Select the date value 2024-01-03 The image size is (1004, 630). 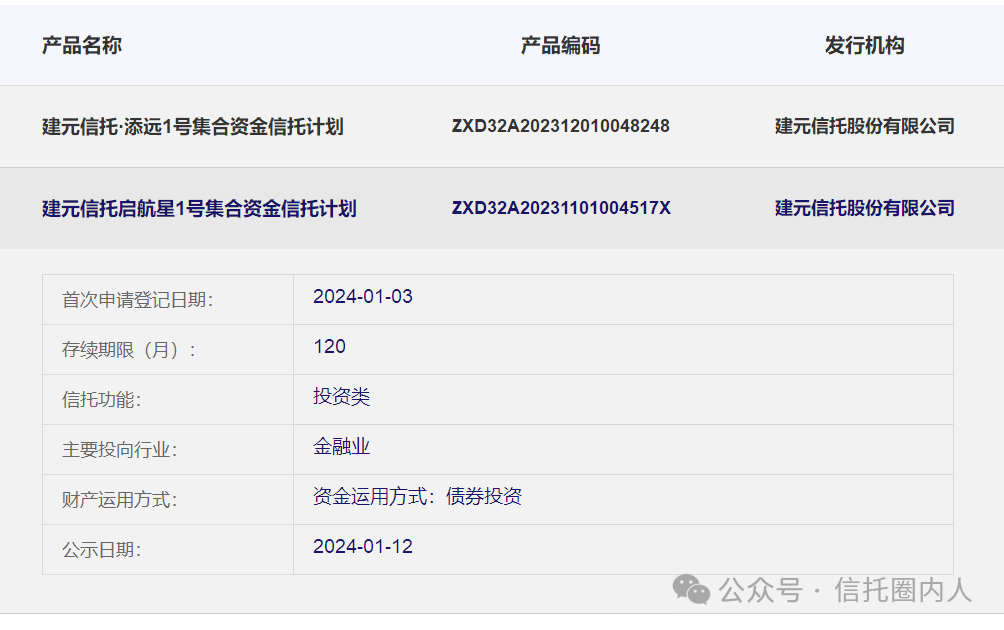pyautogui.click(x=363, y=296)
